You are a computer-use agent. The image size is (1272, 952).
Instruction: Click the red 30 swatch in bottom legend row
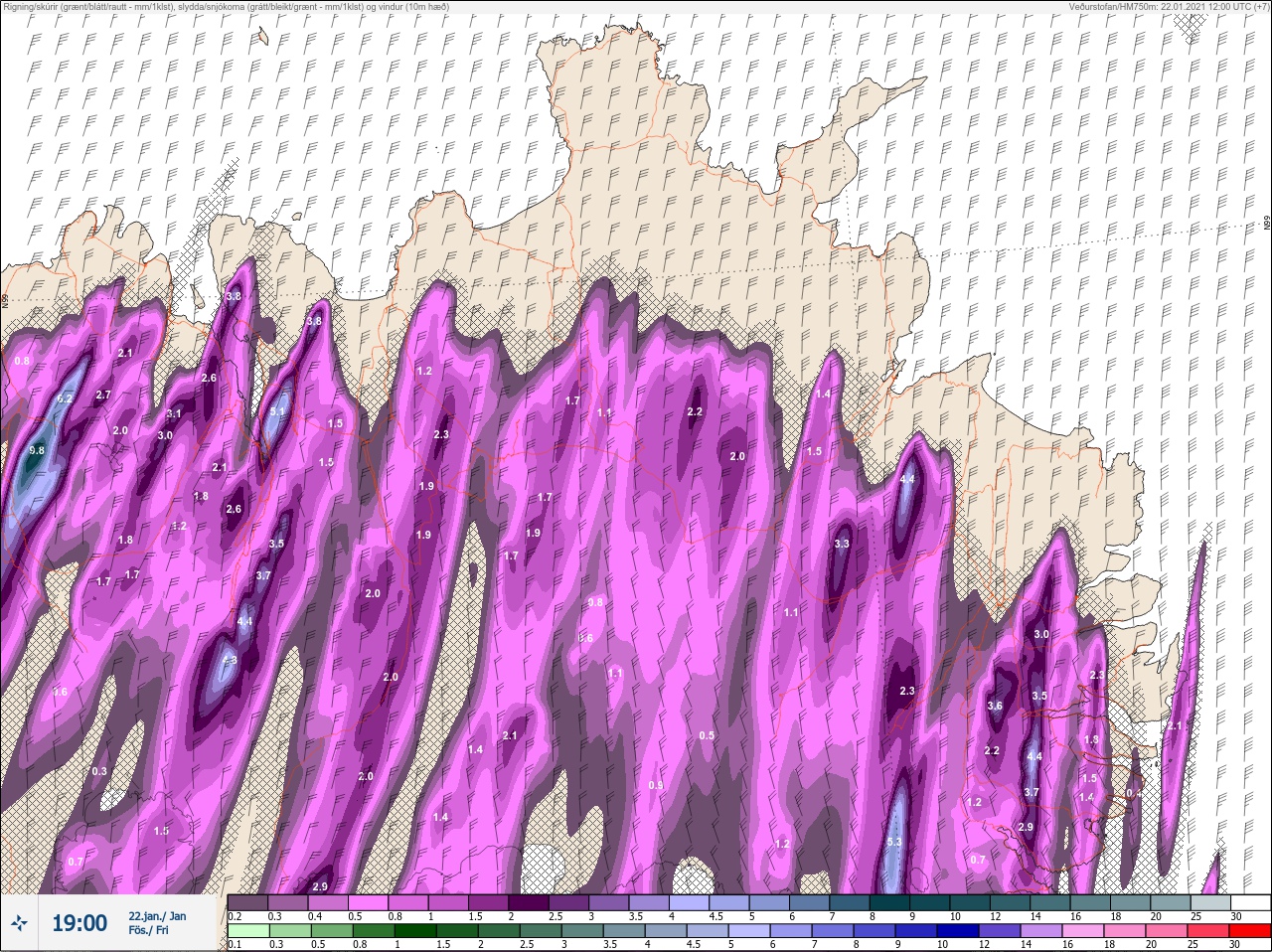point(1250,930)
